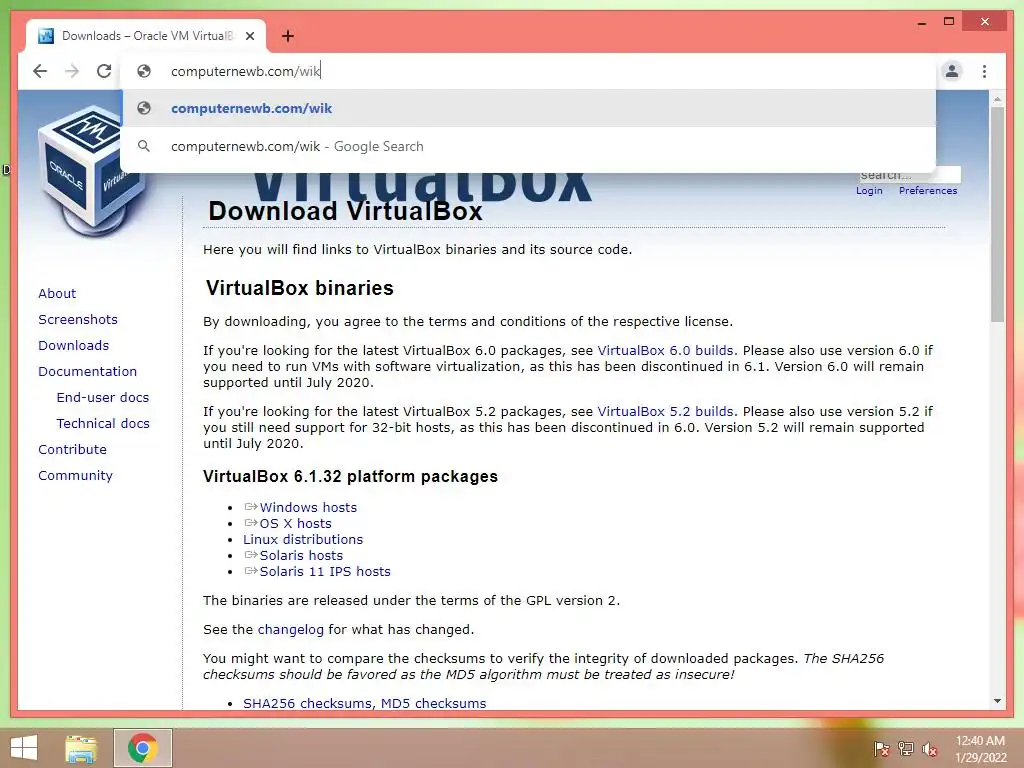Open the Linux distributions link
The width and height of the screenshot is (1024, 768).
[x=303, y=539]
